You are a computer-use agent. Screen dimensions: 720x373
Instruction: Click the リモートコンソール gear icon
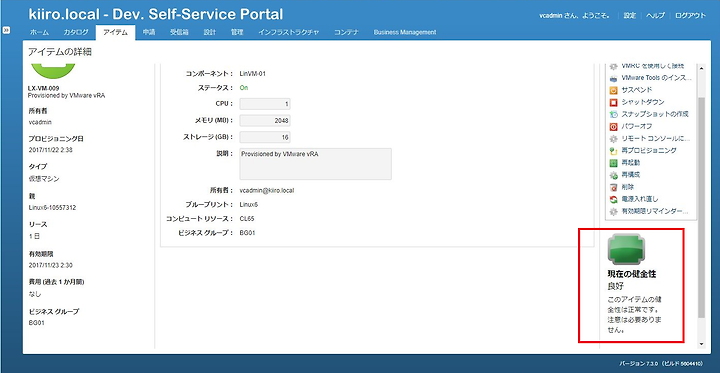pyautogui.click(x=613, y=139)
